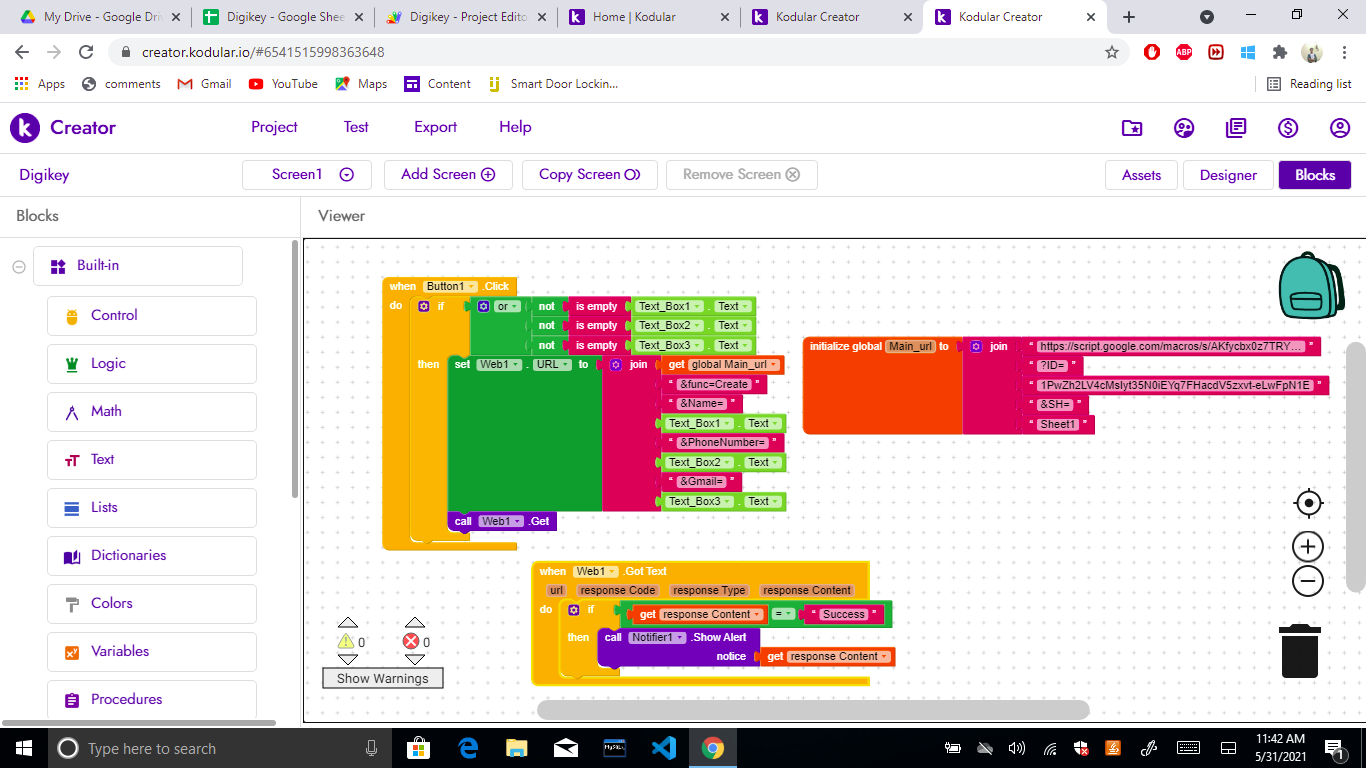Open the documentation library icon
Screen dimensions: 1366x768
[1236, 128]
